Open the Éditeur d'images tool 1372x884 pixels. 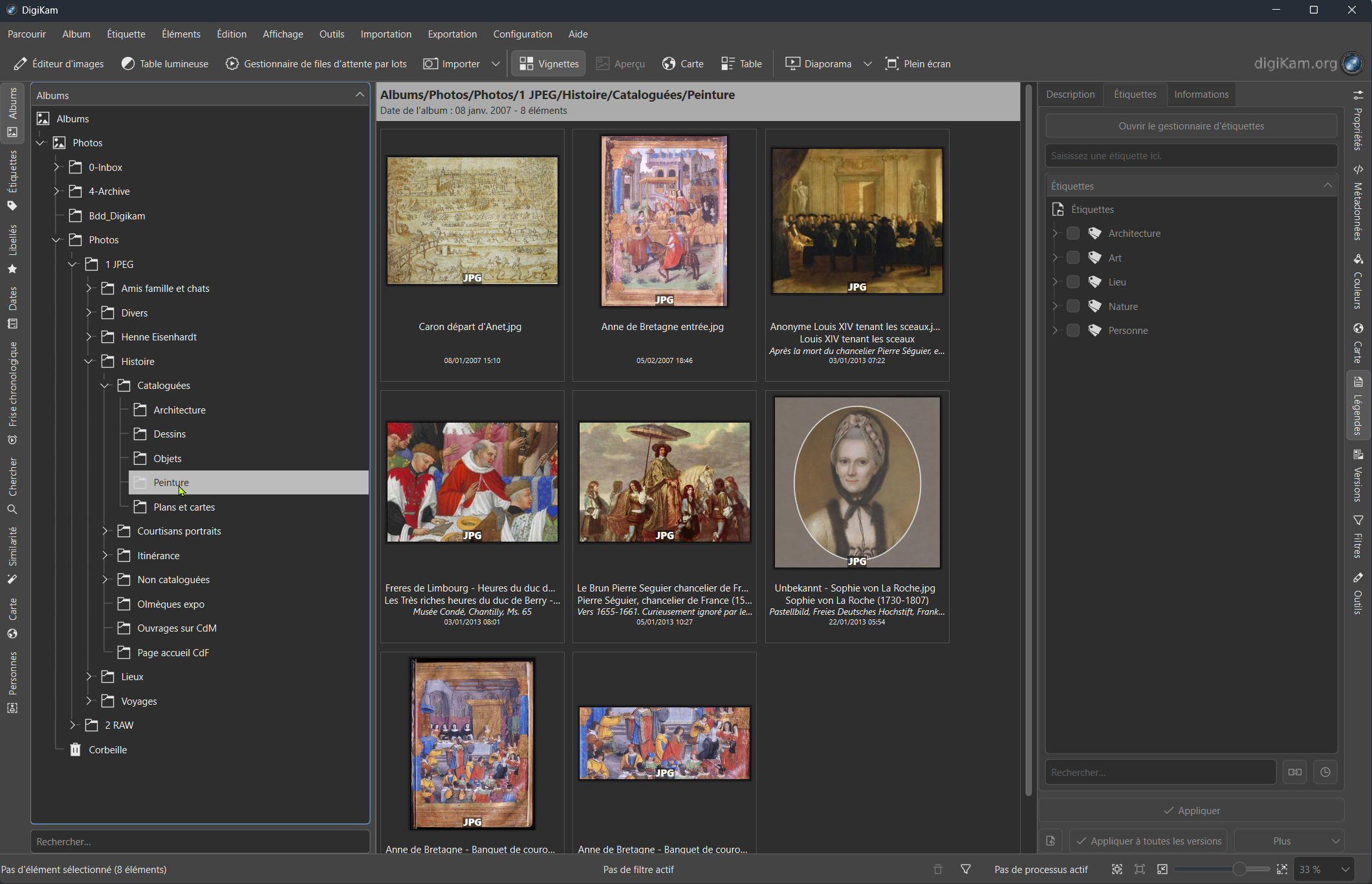pyautogui.click(x=59, y=63)
